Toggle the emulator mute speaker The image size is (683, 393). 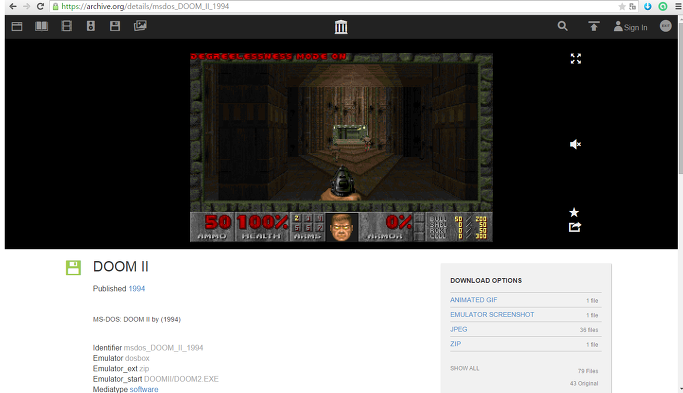pyautogui.click(x=575, y=144)
